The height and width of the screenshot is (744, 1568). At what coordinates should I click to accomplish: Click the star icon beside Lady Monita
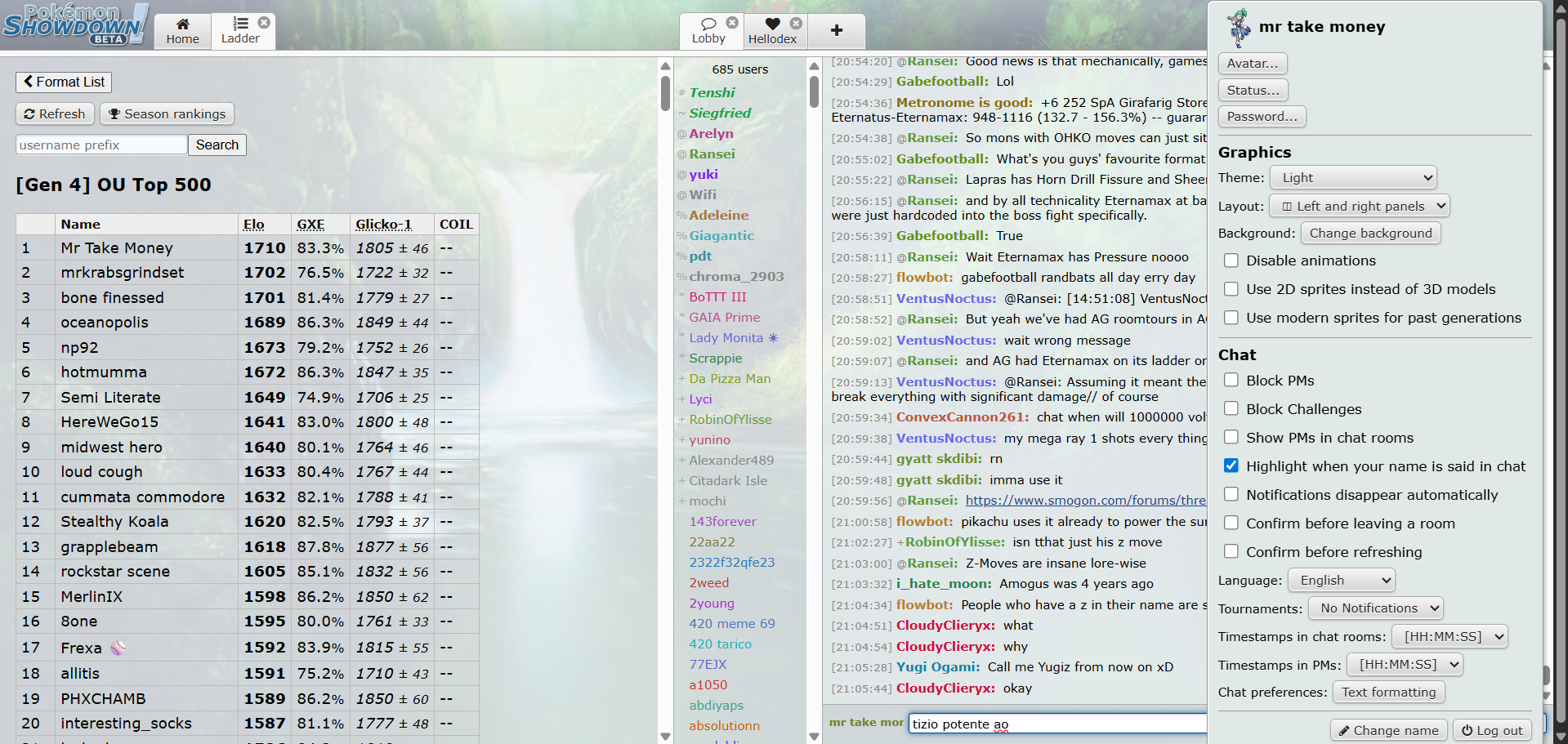coord(773,338)
